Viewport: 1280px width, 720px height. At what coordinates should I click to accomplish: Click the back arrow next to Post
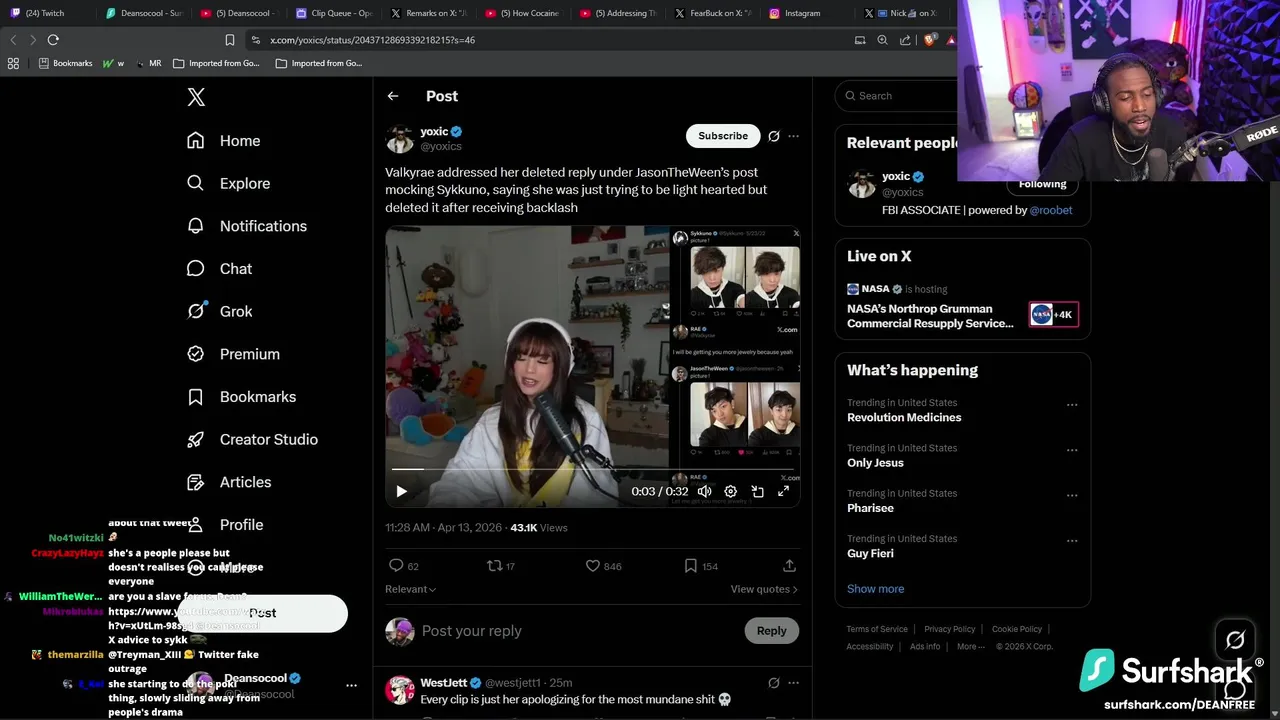393,96
